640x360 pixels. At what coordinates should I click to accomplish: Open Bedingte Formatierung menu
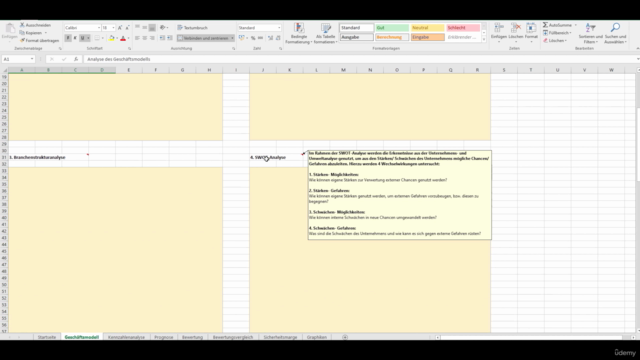[x=299, y=33]
